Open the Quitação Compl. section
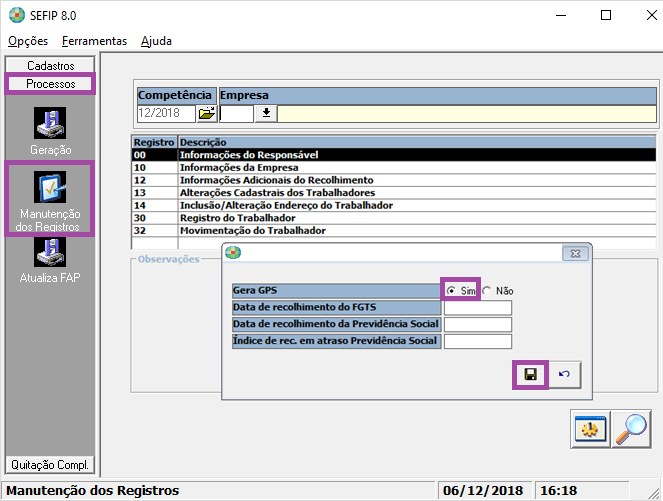 [50, 465]
